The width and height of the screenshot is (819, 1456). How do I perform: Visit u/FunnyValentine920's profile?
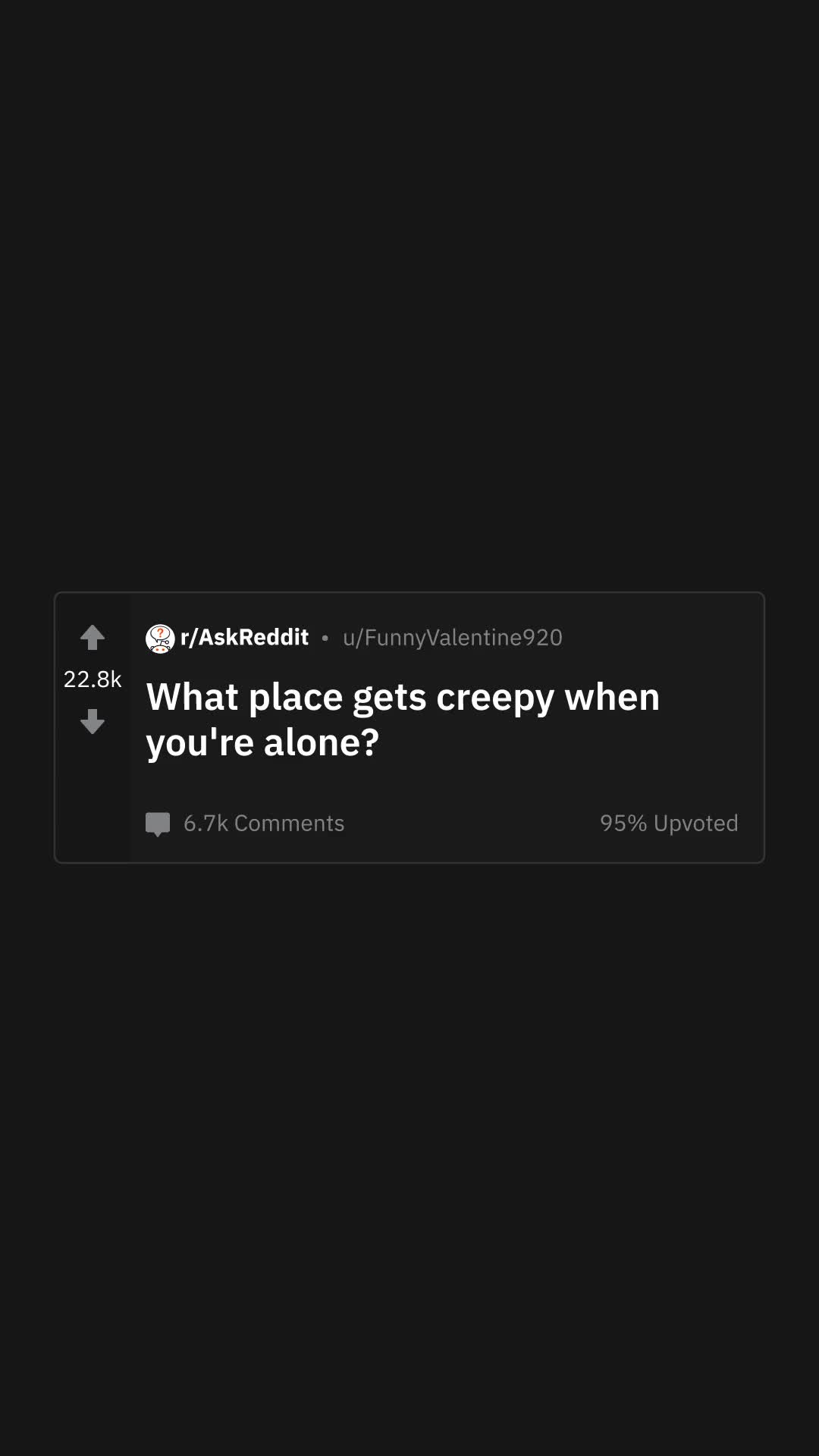pos(453,638)
